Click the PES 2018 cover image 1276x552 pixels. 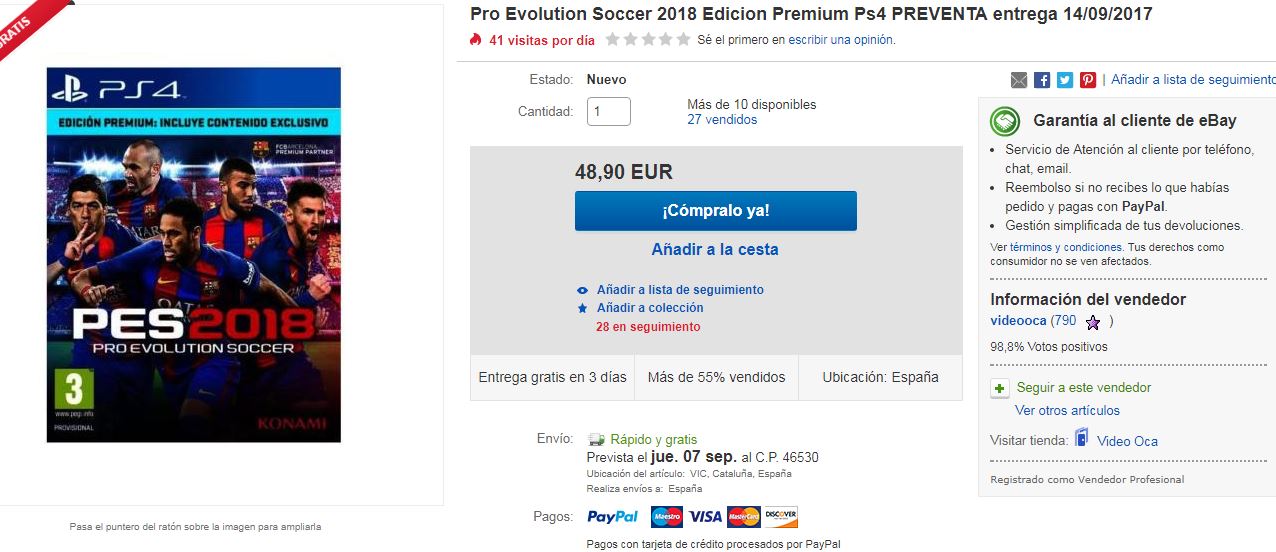click(194, 255)
